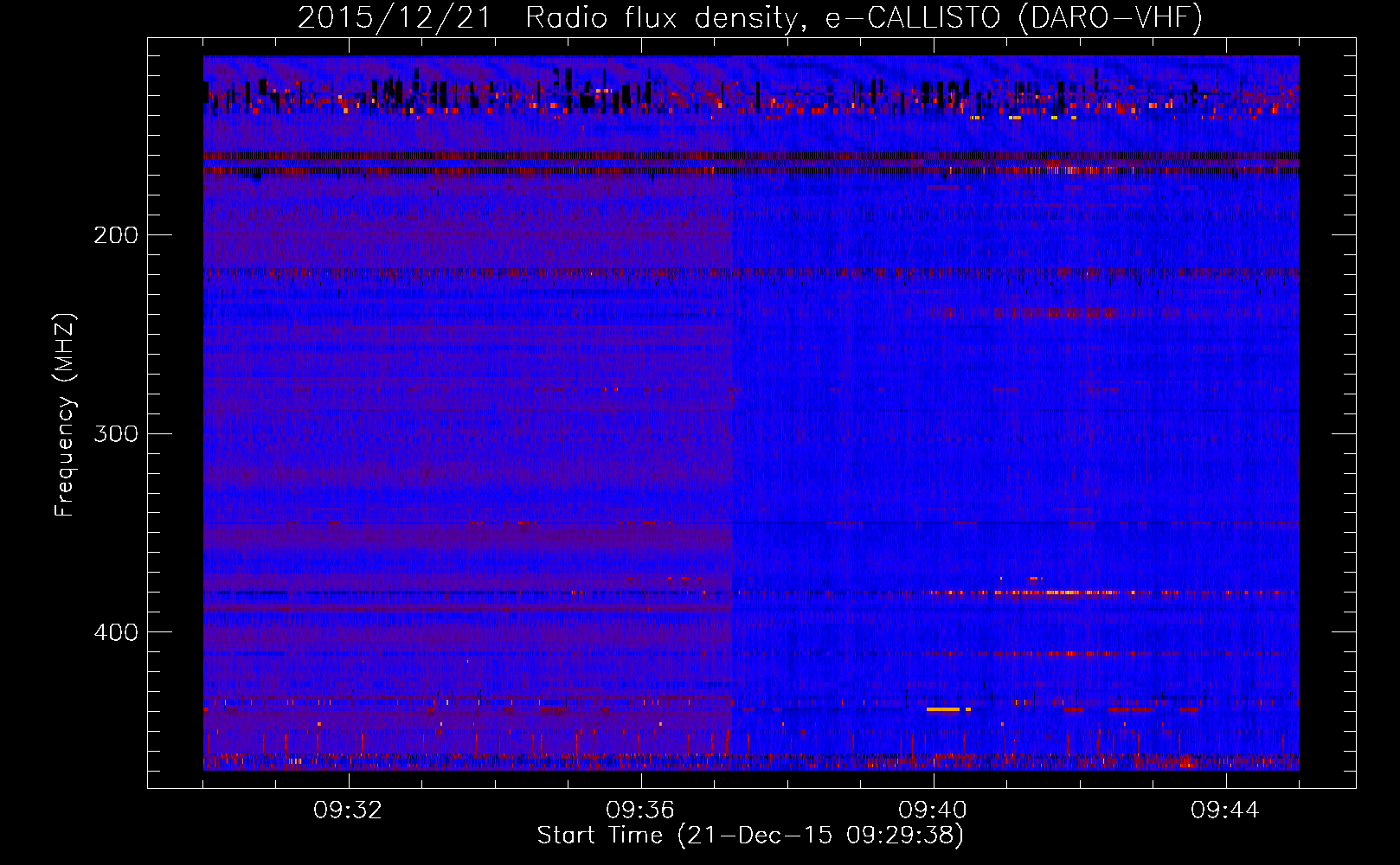Click the plot title 'Radio flux density, e-CALLISTO (DARO-VHF)'
The width and height of the screenshot is (1400, 865).
(864, 17)
